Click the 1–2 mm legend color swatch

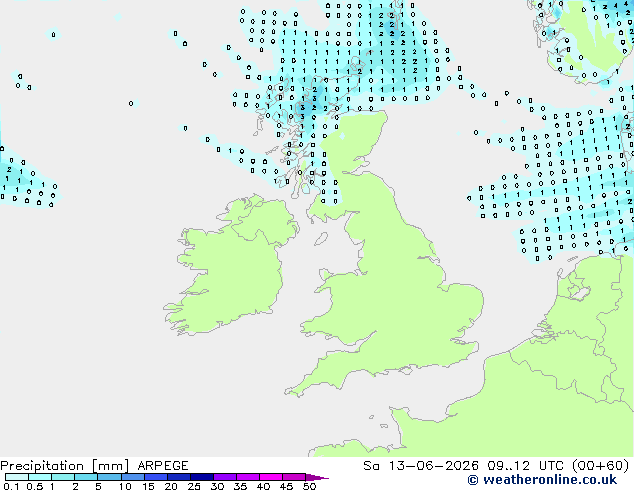point(63,477)
